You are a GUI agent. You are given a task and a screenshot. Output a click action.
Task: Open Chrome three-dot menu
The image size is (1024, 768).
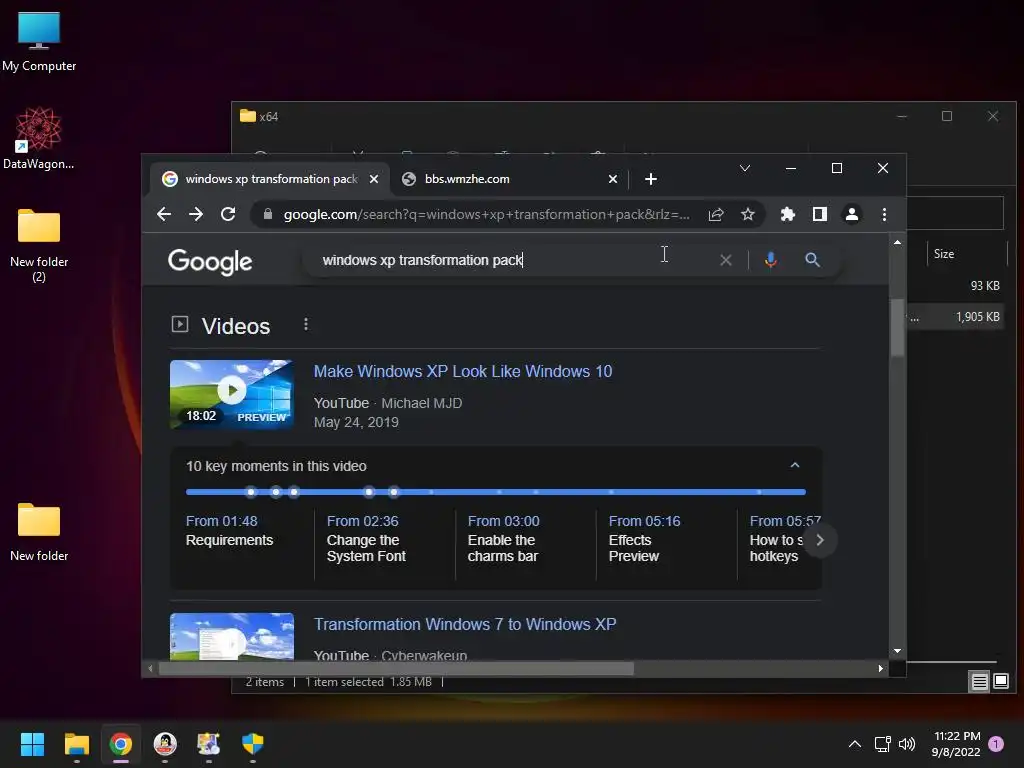tap(884, 214)
